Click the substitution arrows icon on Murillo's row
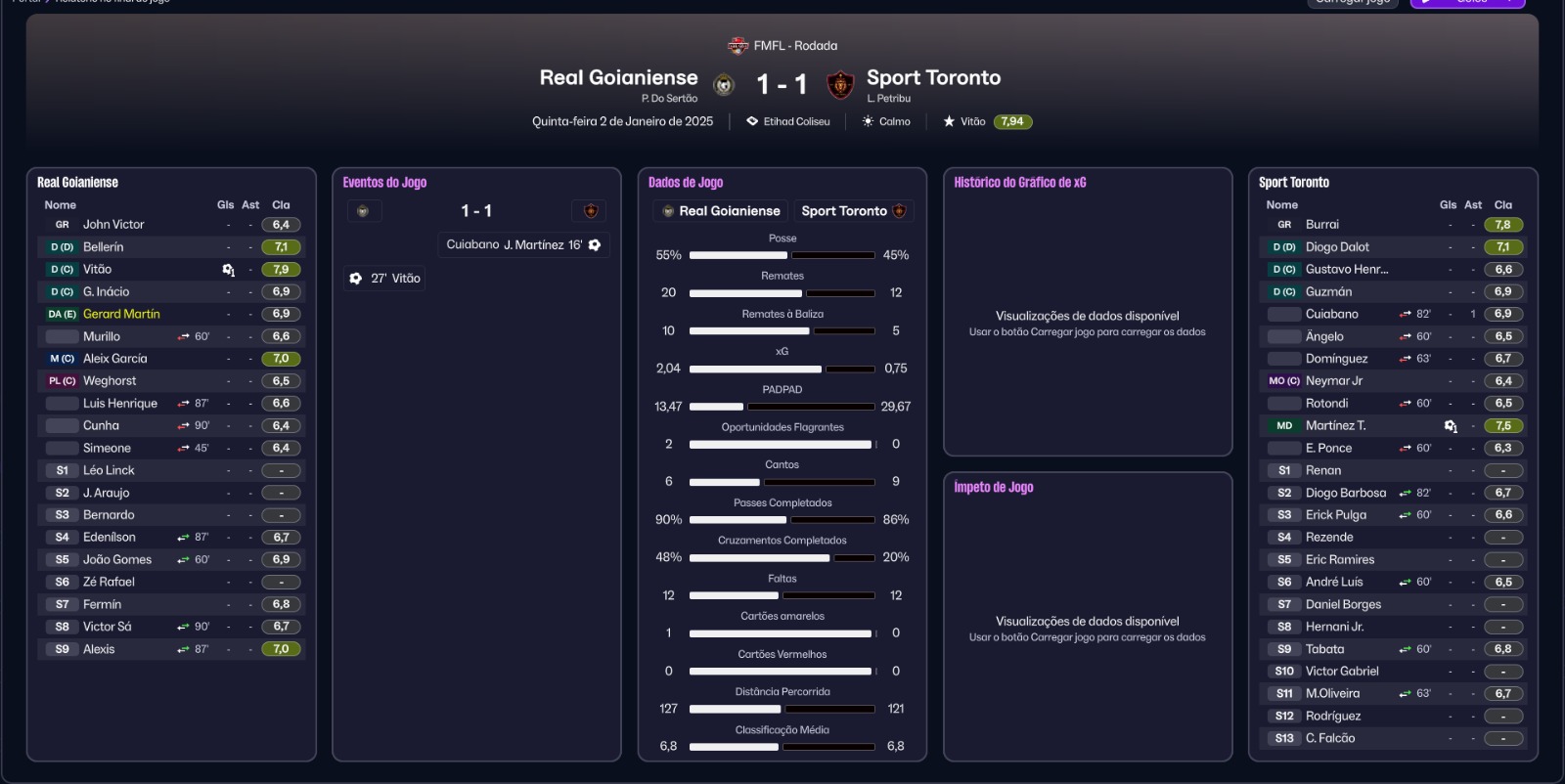The width and height of the screenshot is (1565, 784). click(x=183, y=336)
